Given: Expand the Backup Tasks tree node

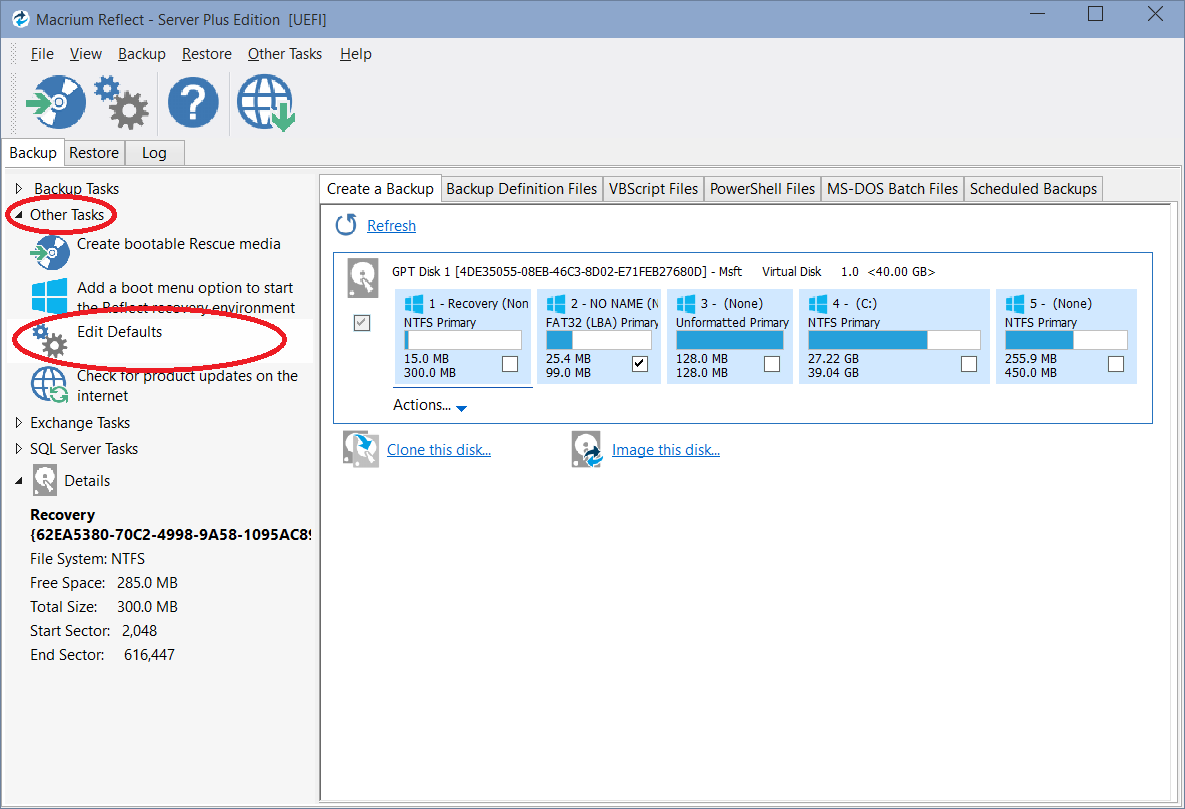Looking at the screenshot, I should tap(19, 188).
